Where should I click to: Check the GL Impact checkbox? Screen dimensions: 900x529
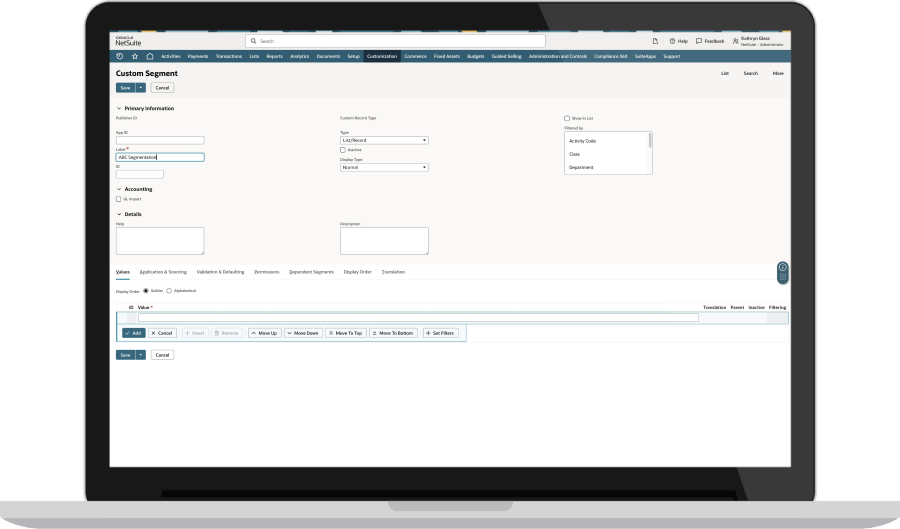(119, 199)
